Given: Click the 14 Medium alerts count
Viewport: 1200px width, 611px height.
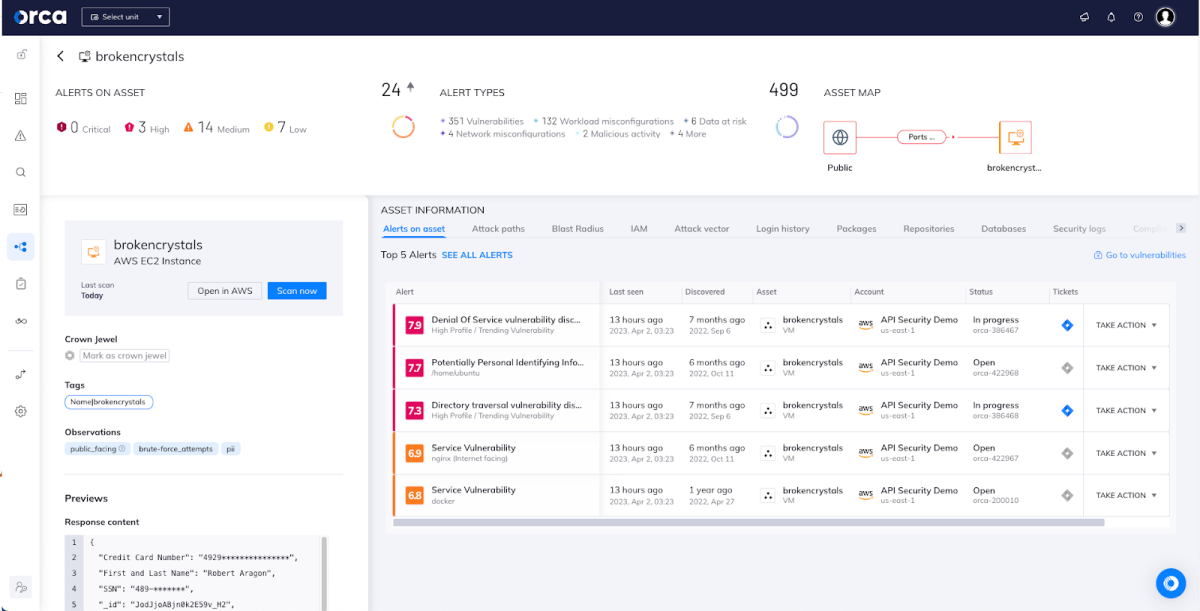Looking at the screenshot, I should [x=216, y=128].
